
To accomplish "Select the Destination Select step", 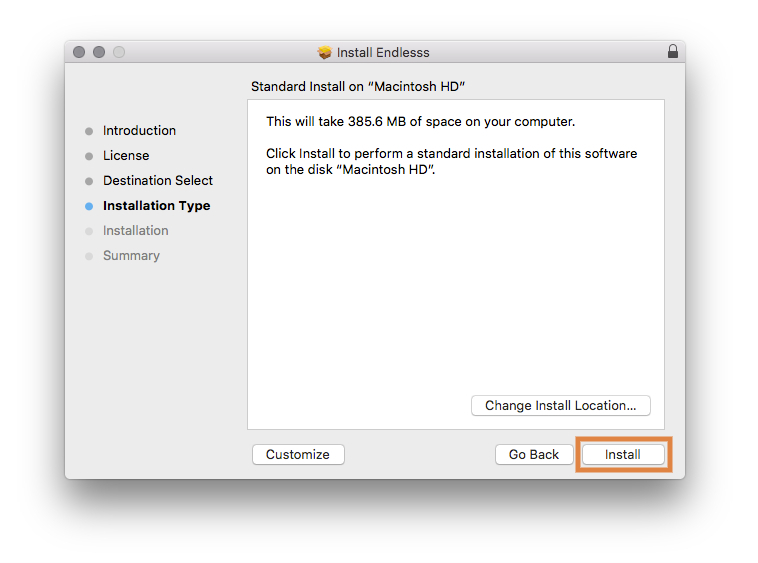I will (x=158, y=180).
